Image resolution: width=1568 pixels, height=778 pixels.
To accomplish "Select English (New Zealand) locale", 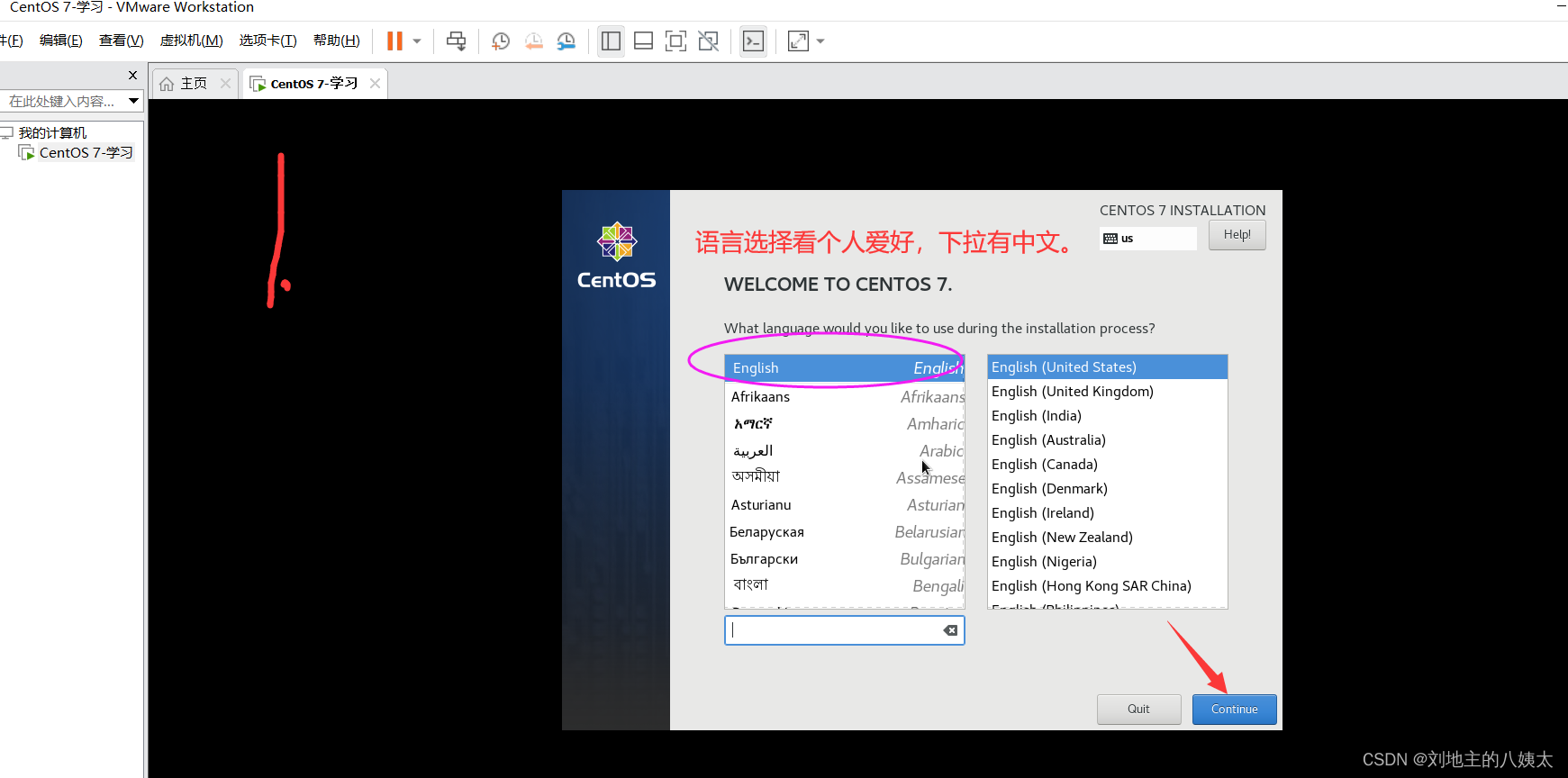I will click(1108, 538).
